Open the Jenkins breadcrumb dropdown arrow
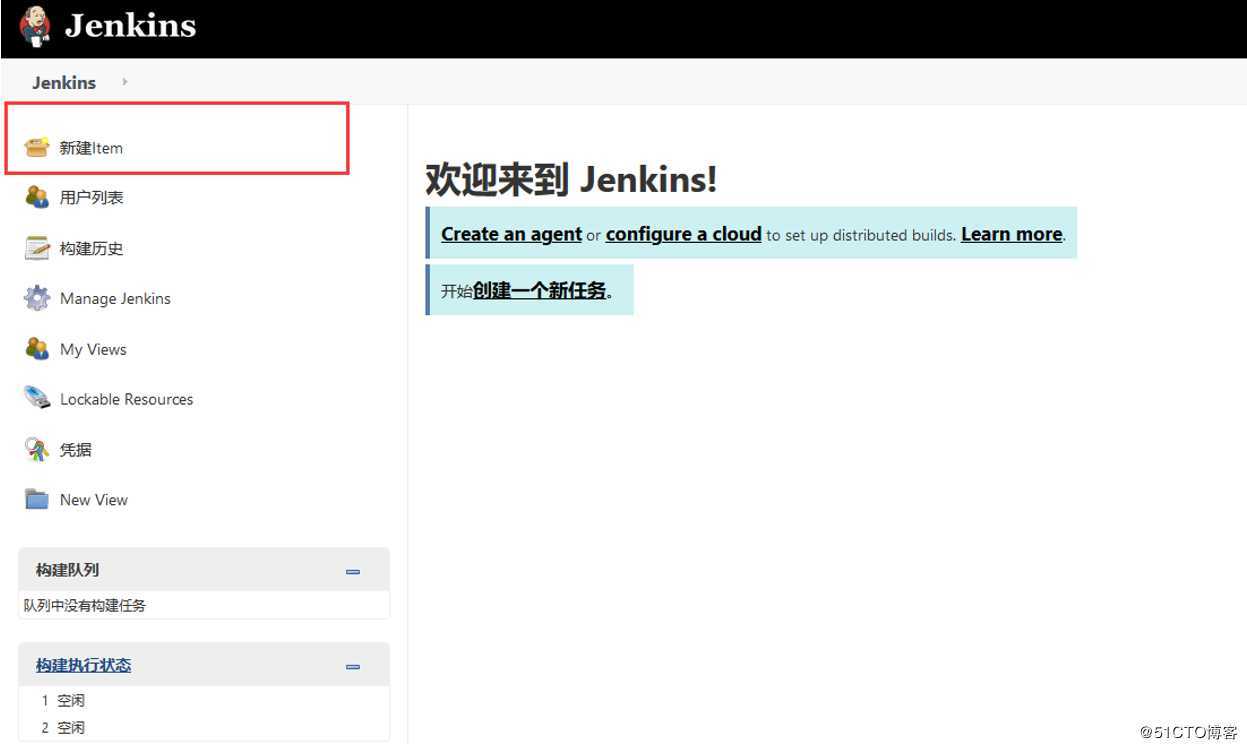1247x749 pixels. (125, 82)
